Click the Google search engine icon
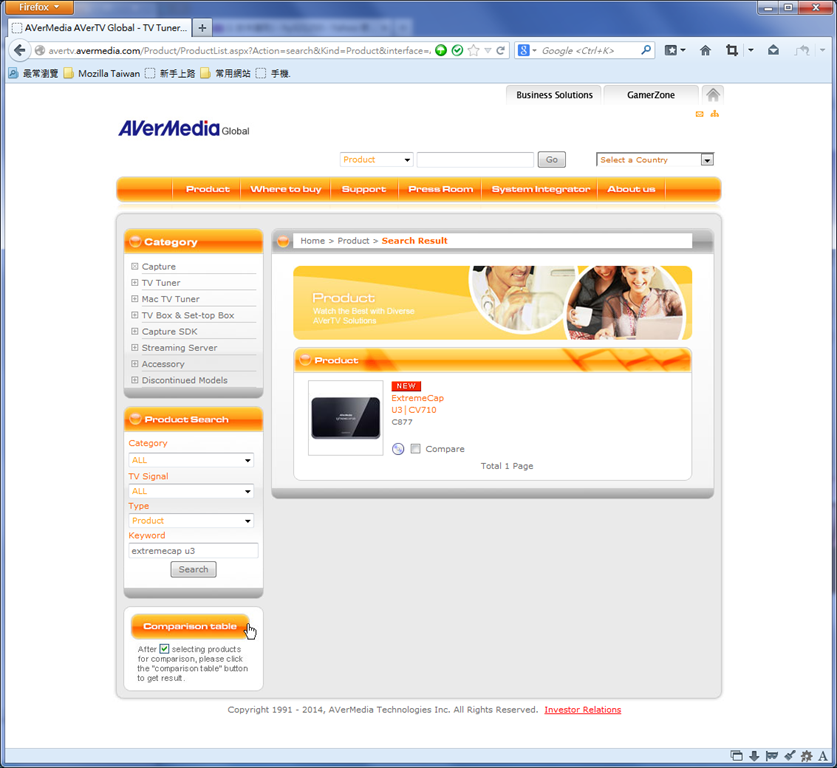Image resolution: width=837 pixels, height=768 pixels. [x=524, y=50]
